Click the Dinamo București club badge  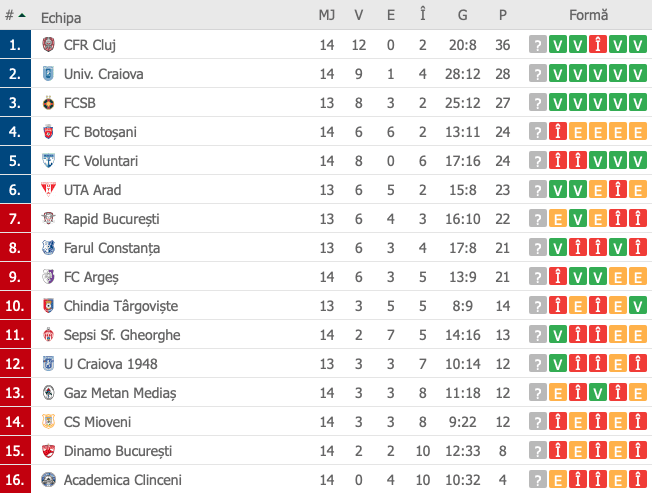click(49, 451)
